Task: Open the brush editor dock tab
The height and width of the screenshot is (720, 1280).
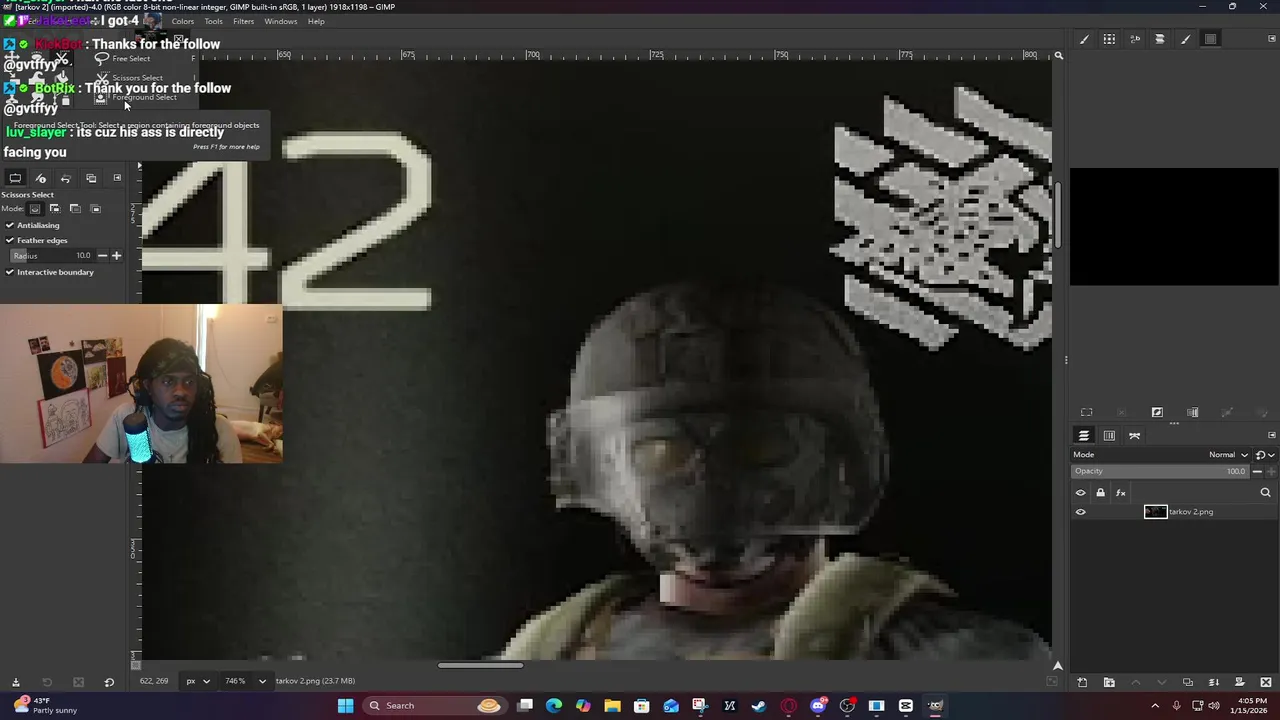Action: [1186, 39]
